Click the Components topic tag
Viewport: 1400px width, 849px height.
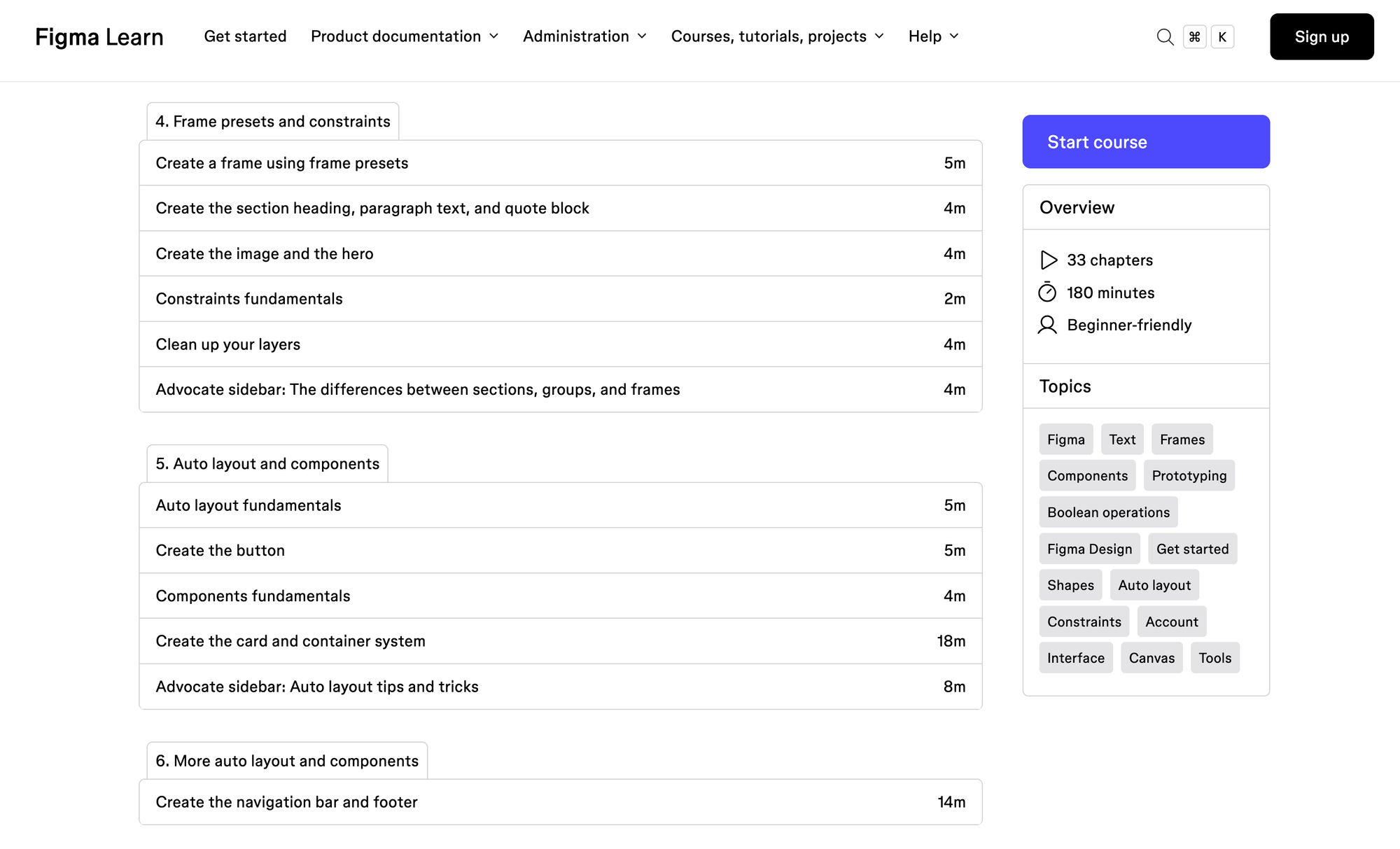tap(1088, 476)
